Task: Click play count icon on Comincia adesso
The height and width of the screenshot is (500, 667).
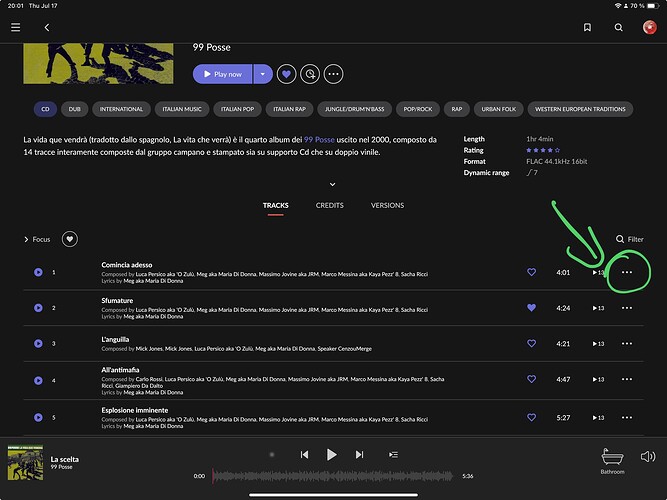Action: point(599,272)
